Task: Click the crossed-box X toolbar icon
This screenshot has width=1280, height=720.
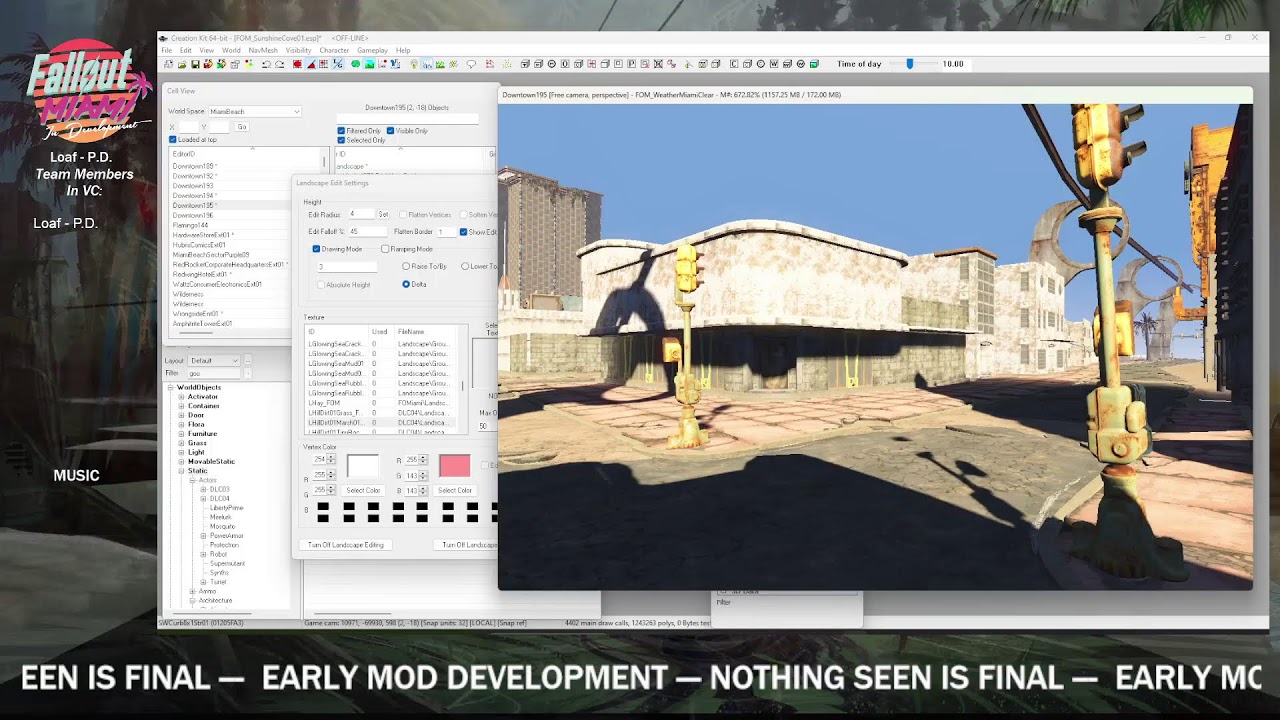Action: (x=658, y=64)
